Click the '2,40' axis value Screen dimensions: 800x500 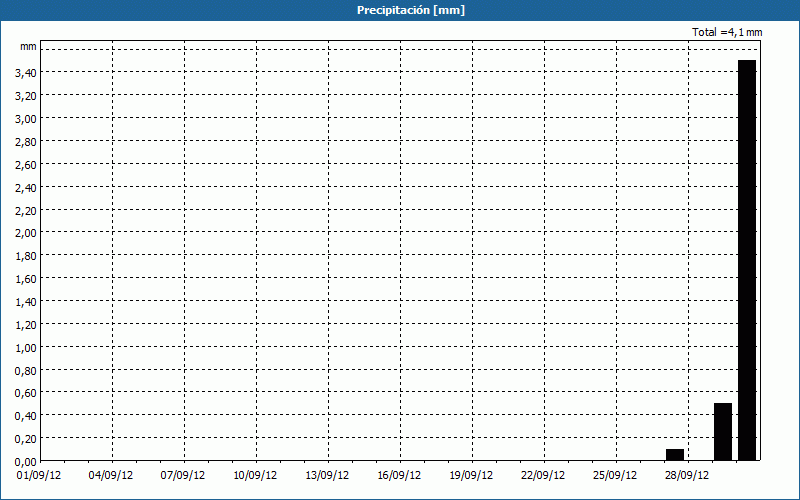26,188
